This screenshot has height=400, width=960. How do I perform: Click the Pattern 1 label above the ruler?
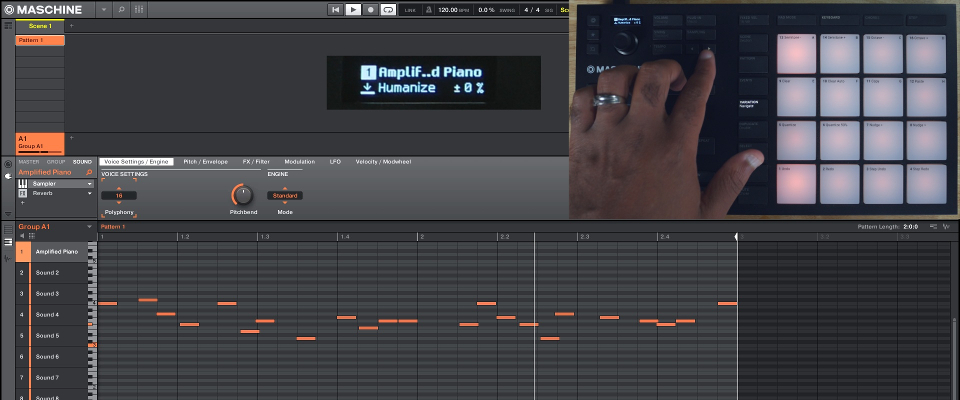coord(113,227)
